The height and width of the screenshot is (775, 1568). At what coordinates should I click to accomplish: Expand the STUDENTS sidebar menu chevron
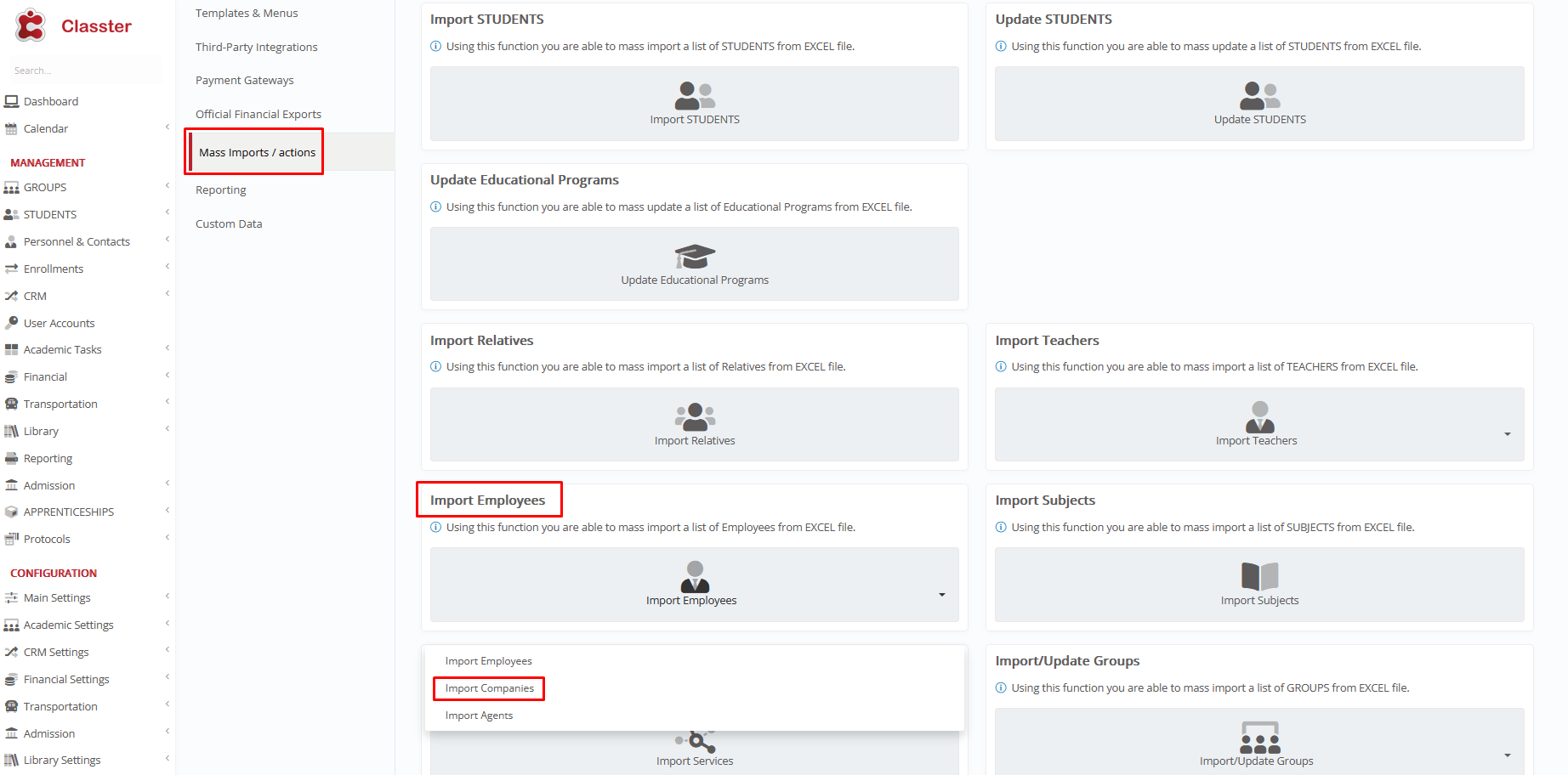tap(168, 213)
